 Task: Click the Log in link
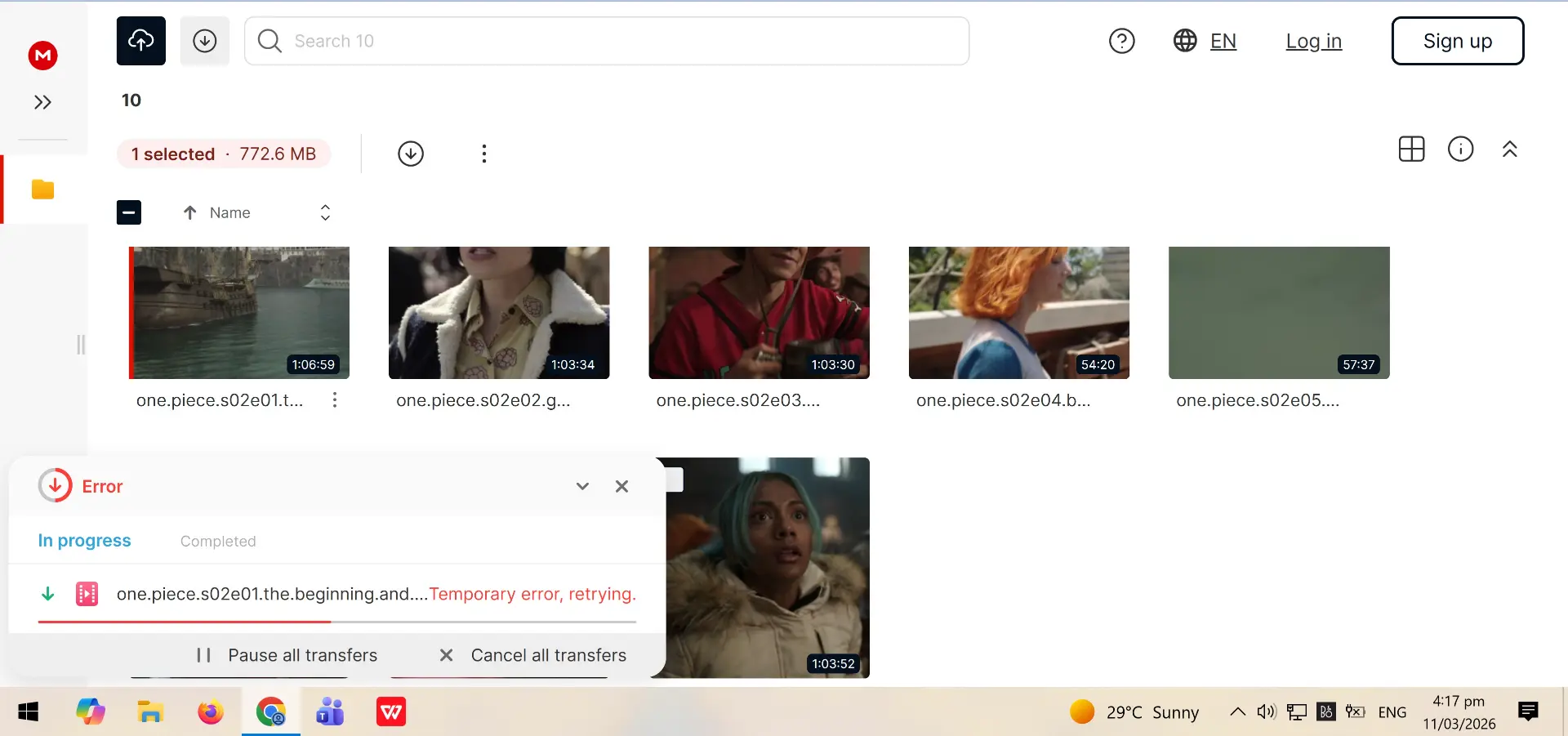pos(1314,41)
